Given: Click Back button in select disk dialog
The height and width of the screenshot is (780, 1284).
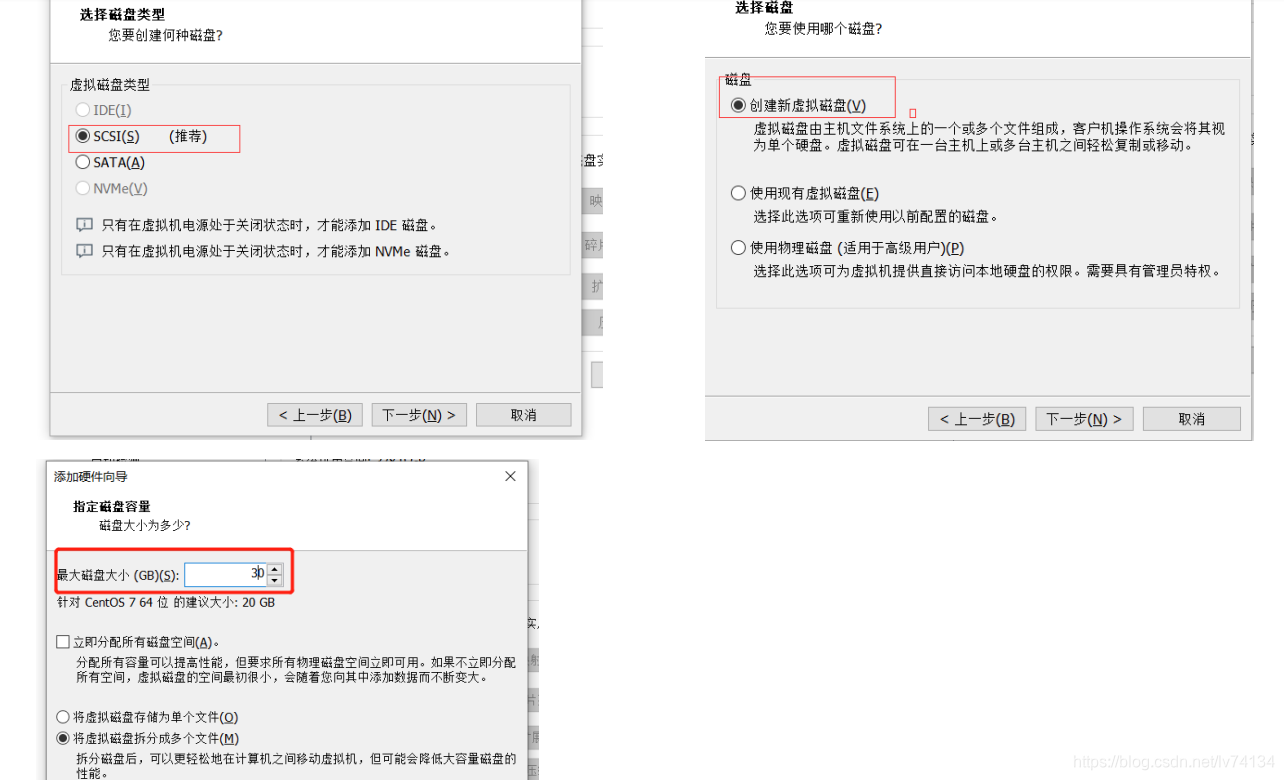Looking at the screenshot, I should coord(977,419).
